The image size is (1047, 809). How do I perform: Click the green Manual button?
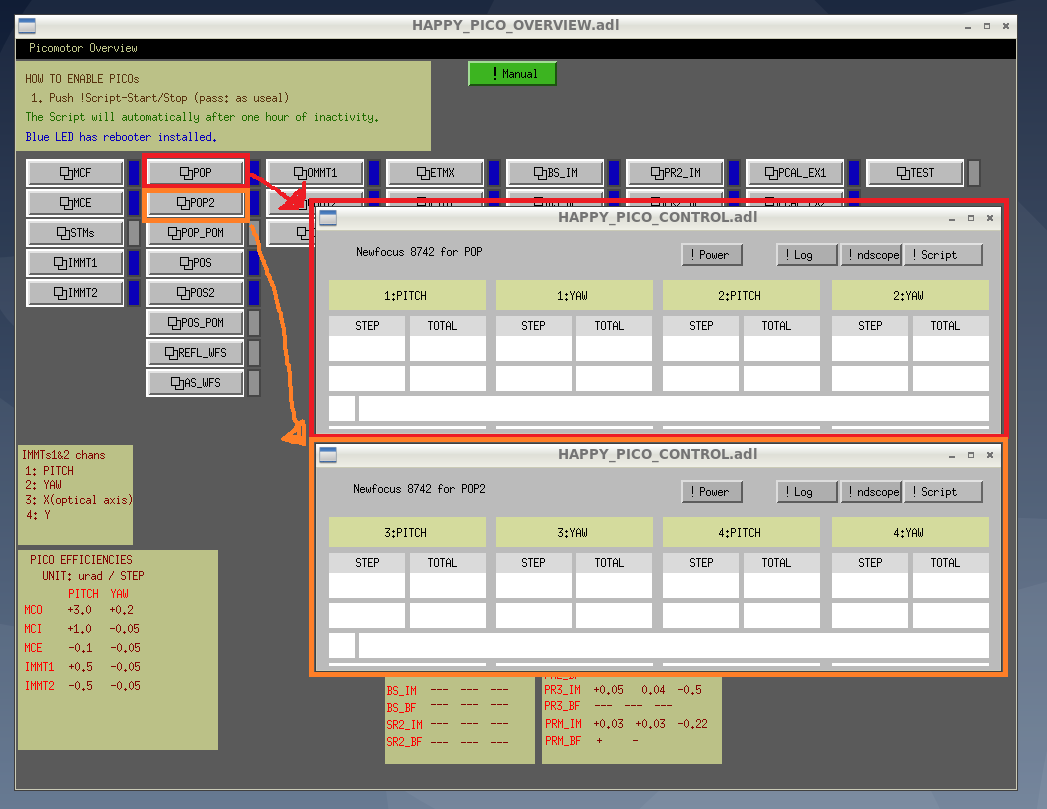click(x=512, y=73)
